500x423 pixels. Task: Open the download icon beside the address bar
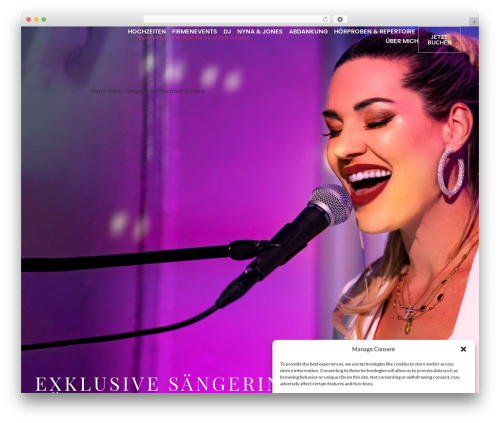(340, 19)
